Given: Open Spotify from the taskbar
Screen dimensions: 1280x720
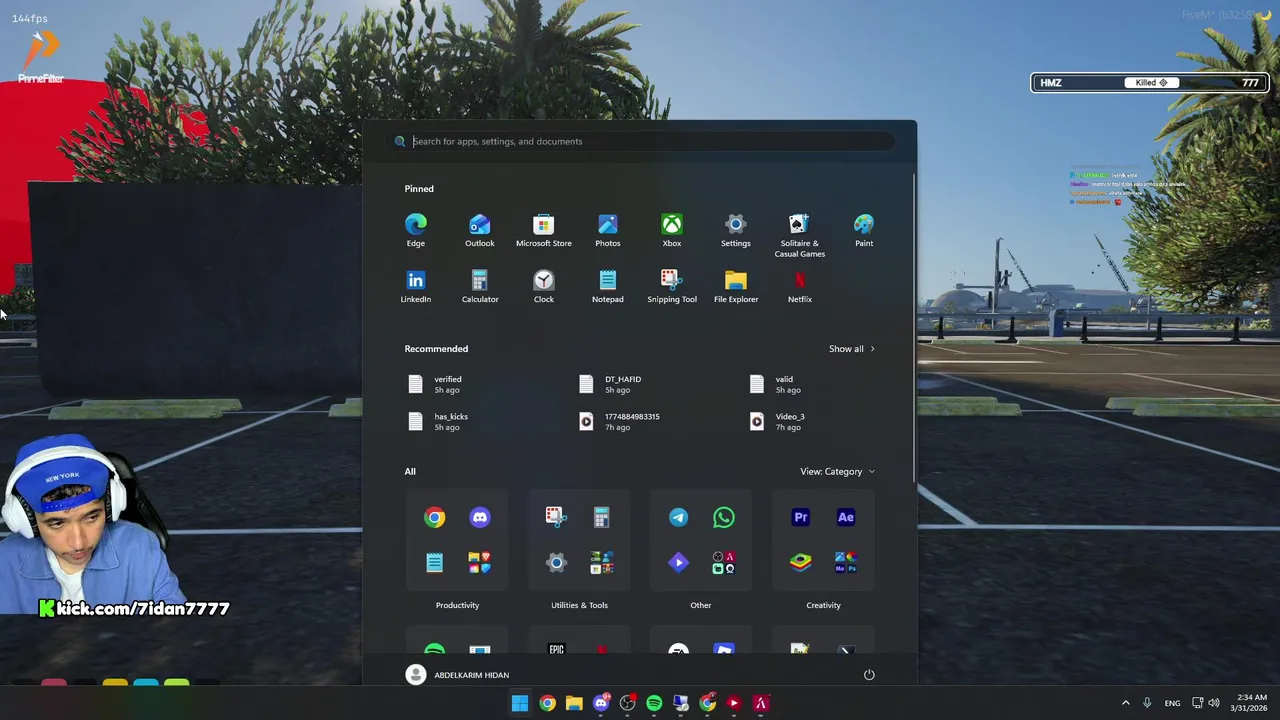Looking at the screenshot, I should click(654, 703).
